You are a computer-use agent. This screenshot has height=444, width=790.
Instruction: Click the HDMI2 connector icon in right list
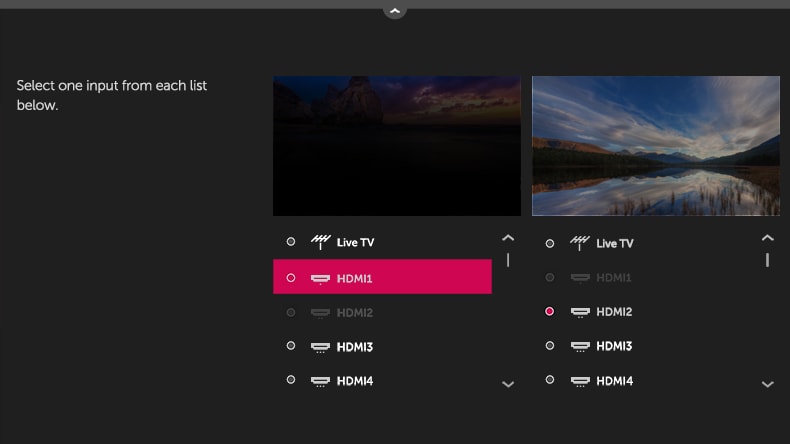click(x=580, y=312)
